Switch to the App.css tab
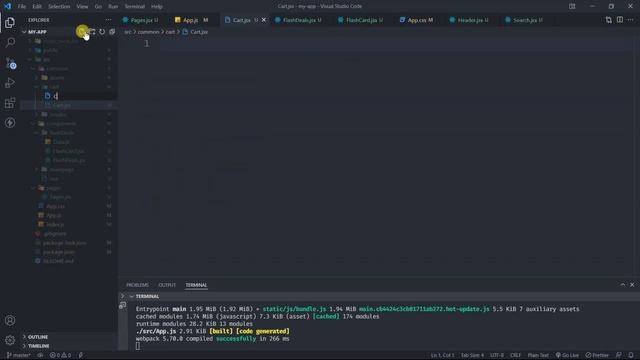The height and width of the screenshot is (360, 640). 417,20
